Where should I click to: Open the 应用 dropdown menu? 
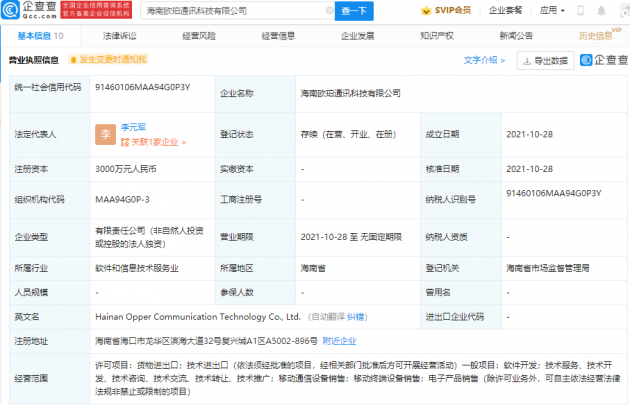pos(552,10)
